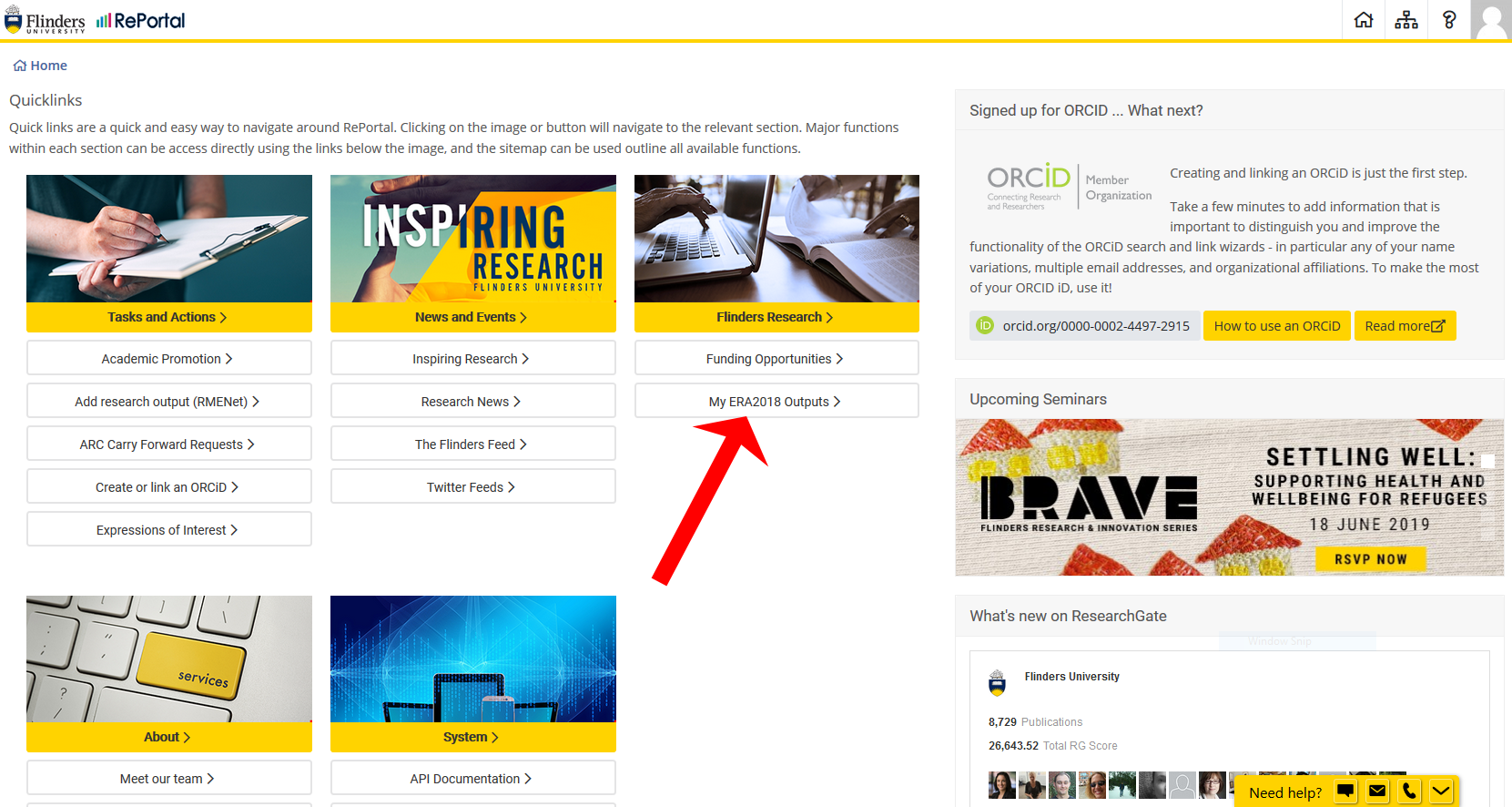1512x807 pixels.
Task: Click the 26,643.52 Total RG Score
Action: click(1052, 745)
